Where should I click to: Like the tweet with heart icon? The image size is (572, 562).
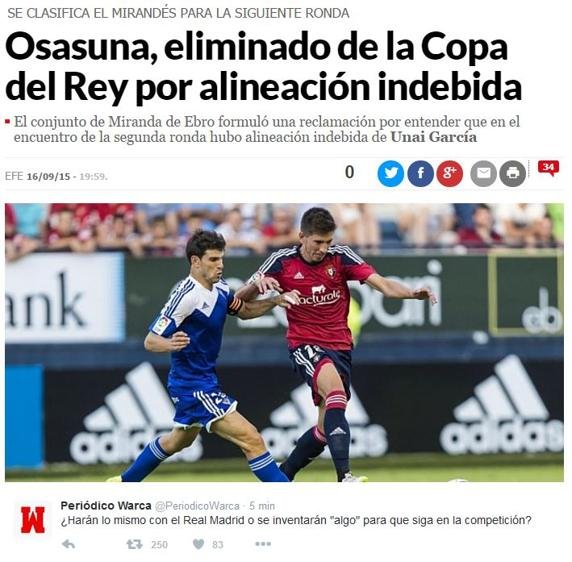click(x=198, y=544)
